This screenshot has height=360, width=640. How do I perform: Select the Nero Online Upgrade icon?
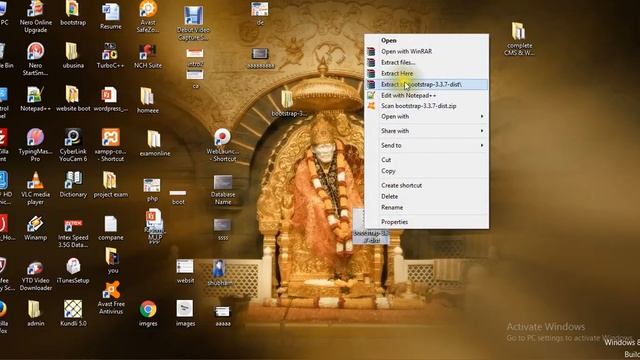(x=36, y=17)
